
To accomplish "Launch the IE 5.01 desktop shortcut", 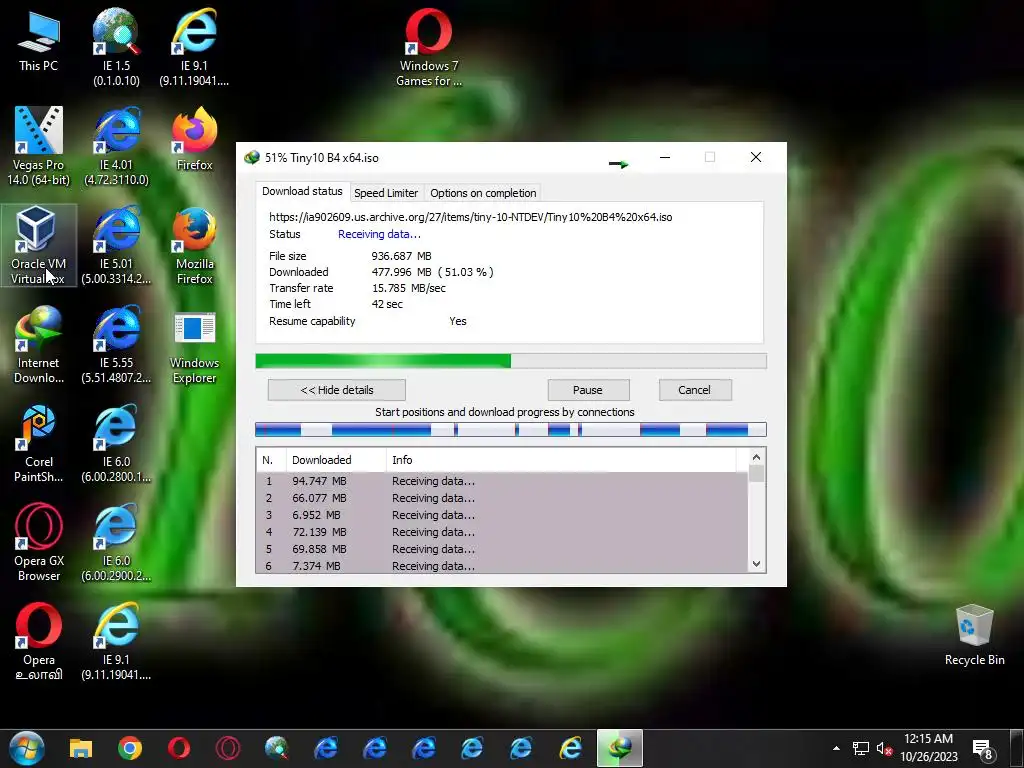I will 116,246.
